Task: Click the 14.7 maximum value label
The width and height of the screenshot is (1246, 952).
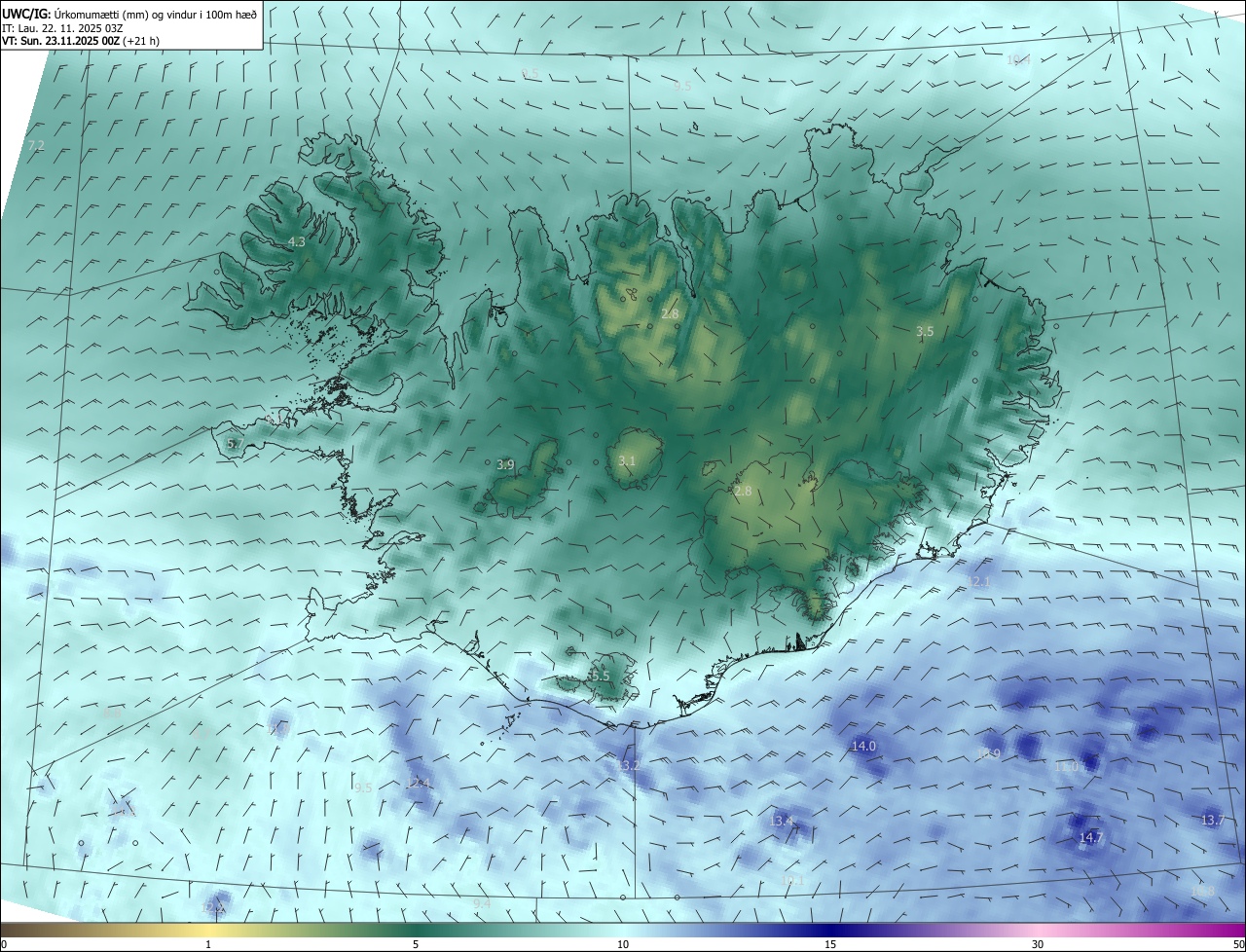Action: click(1091, 837)
